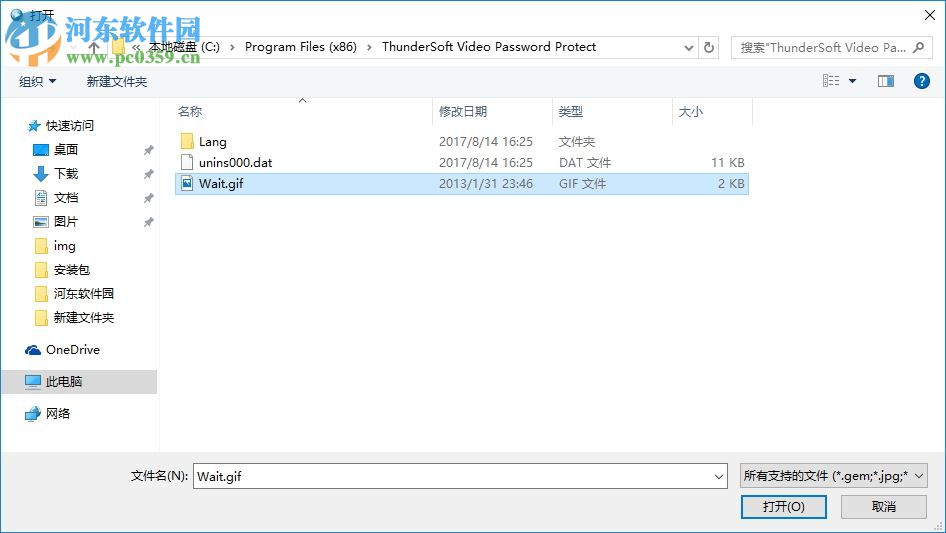Screen dimensions: 946x533
Task: Click the 网络 network icon
Action: (33, 414)
